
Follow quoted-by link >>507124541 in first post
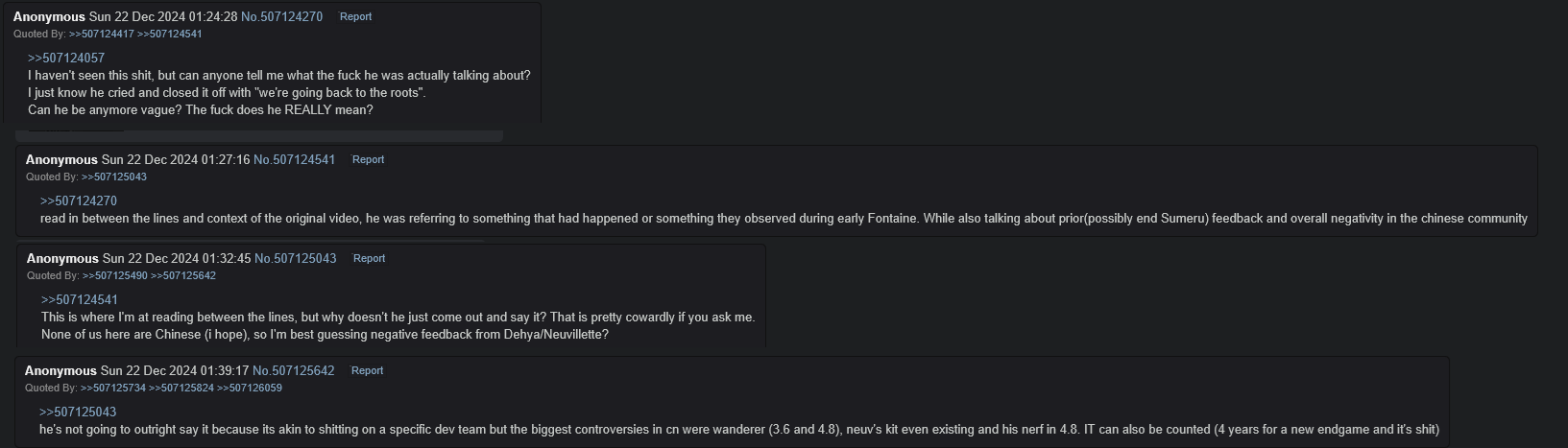pyautogui.click(x=170, y=35)
